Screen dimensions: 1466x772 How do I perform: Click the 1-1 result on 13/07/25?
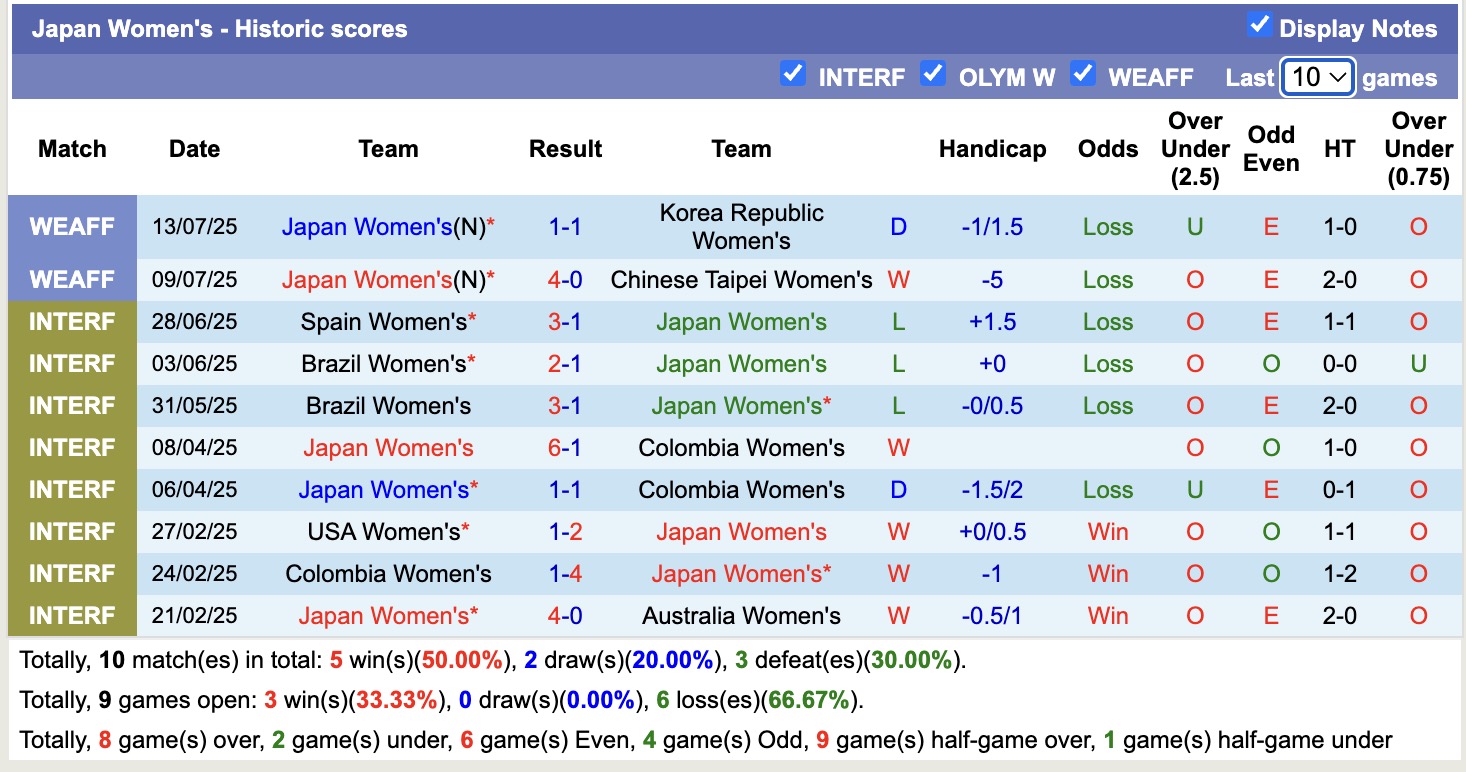[x=565, y=227]
